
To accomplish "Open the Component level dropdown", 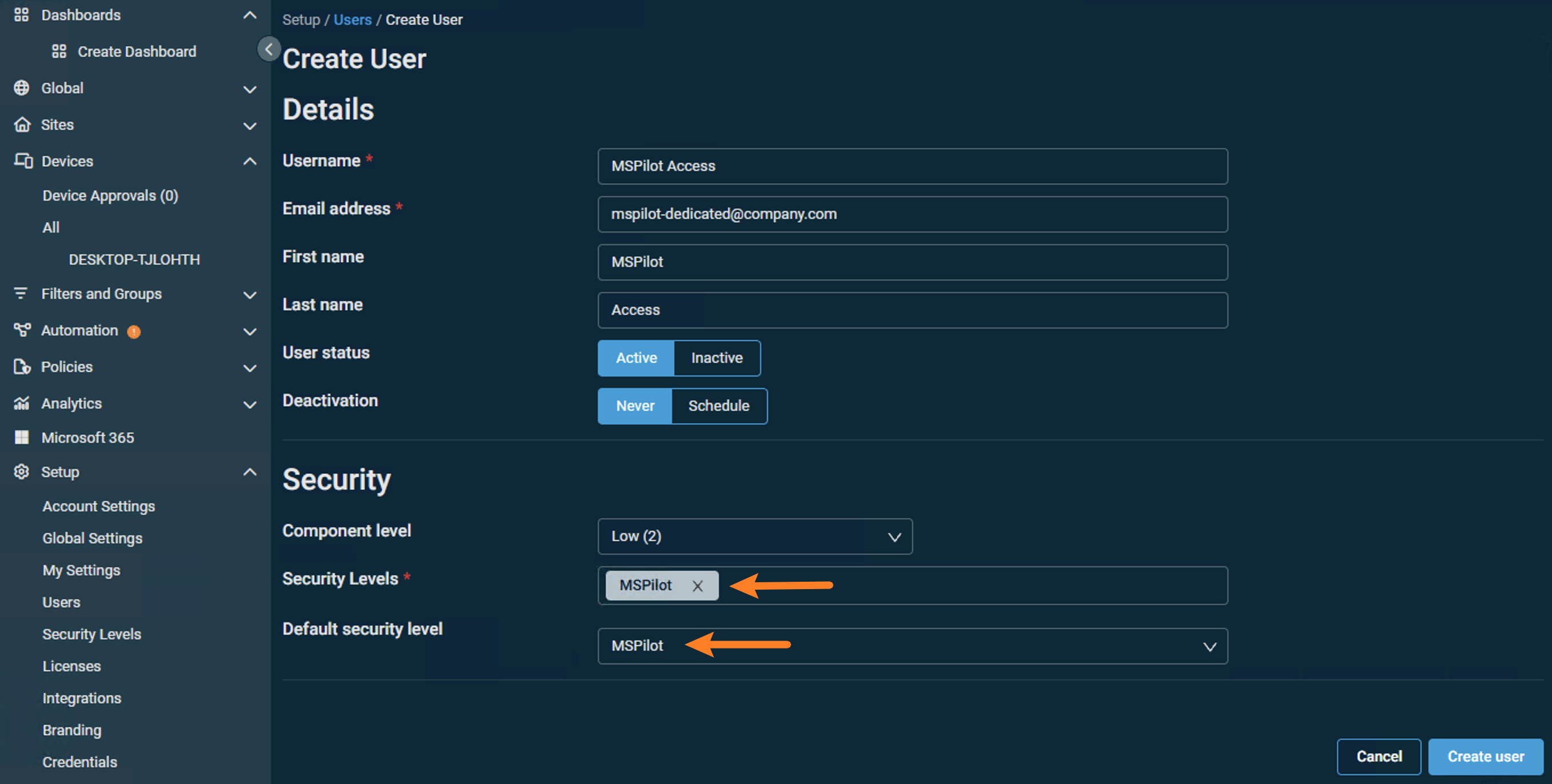I will [755, 537].
